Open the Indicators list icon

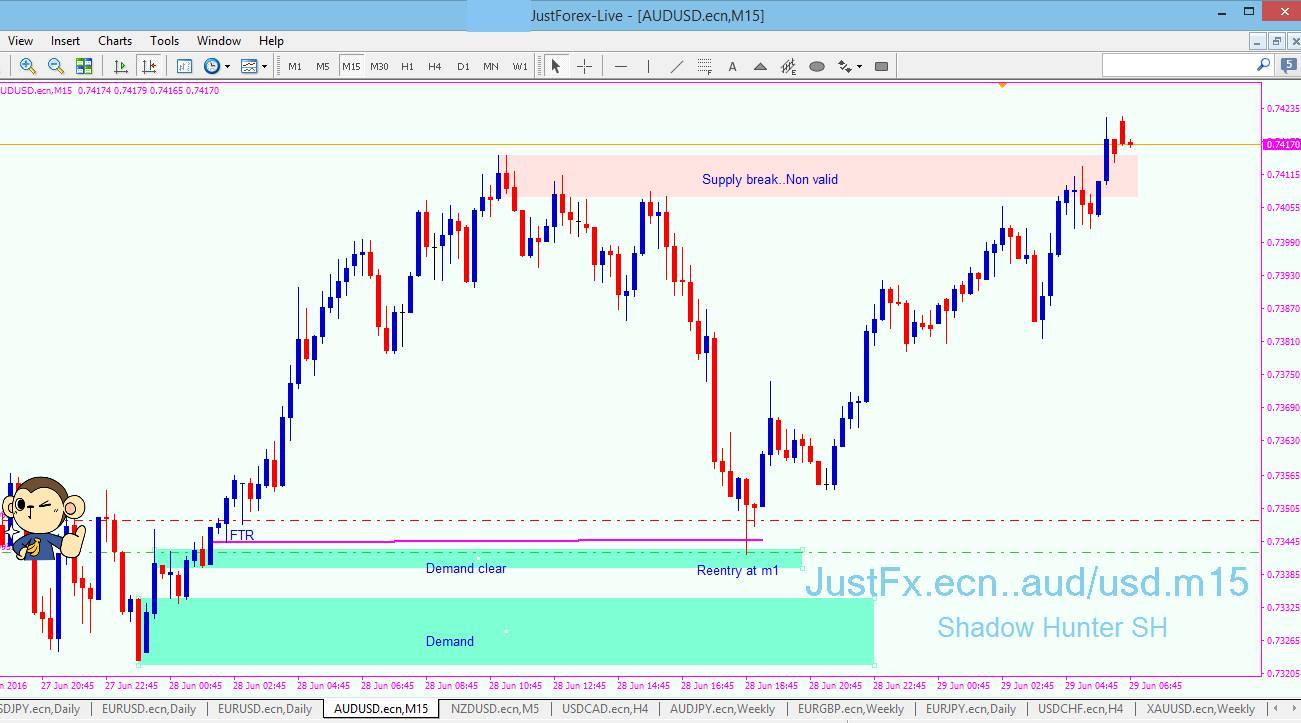[x=184, y=66]
